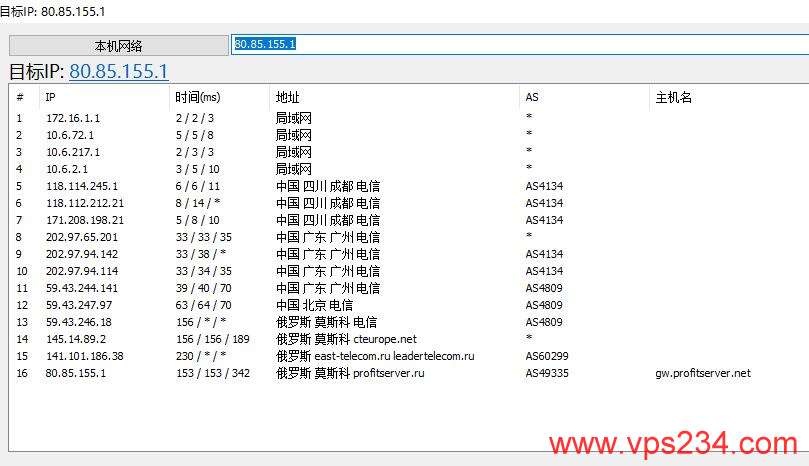Click the 俄罗斯 莫斯科 cteurope.net address cell
The width and height of the screenshot is (809, 466).
point(346,339)
